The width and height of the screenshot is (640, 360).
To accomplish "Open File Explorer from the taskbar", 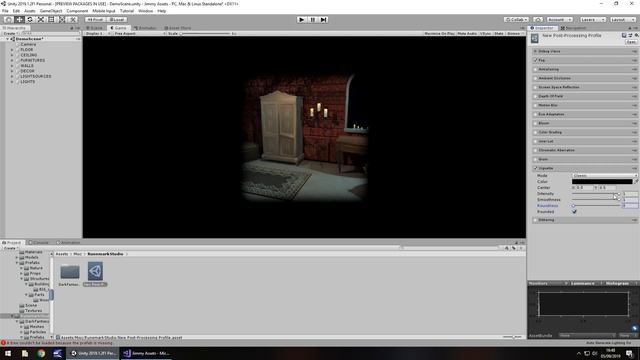I will pyautogui.click(x=24, y=353).
